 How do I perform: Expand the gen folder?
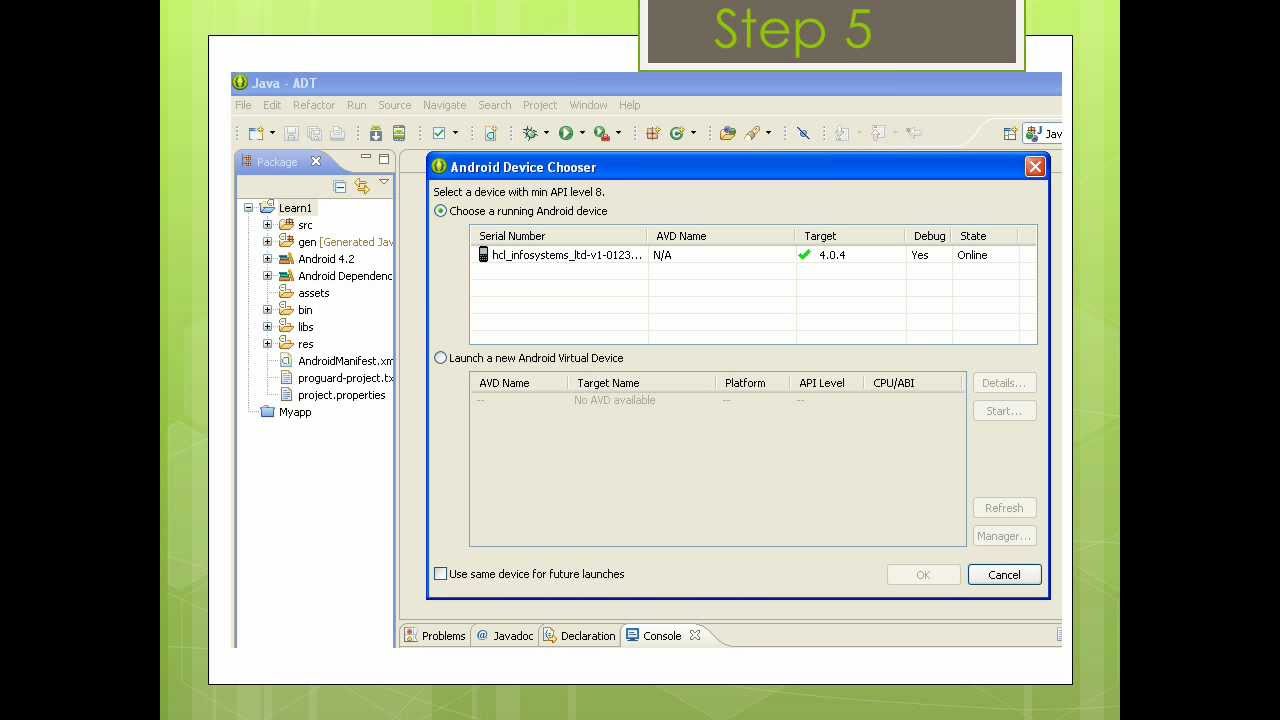click(x=267, y=242)
